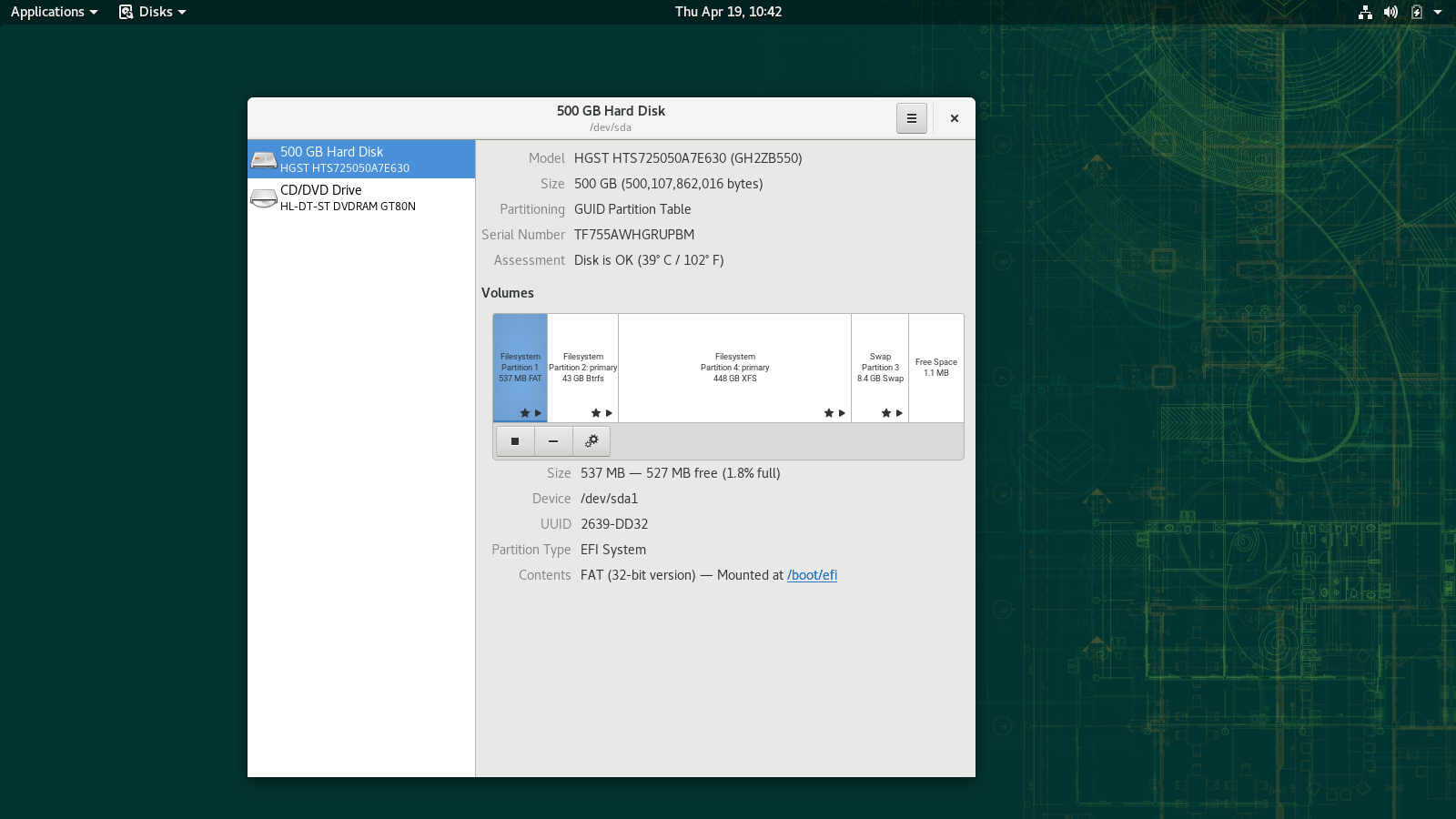Click the battery power icon in top bar
The image size is (1456, 819).
[1416, 12]
